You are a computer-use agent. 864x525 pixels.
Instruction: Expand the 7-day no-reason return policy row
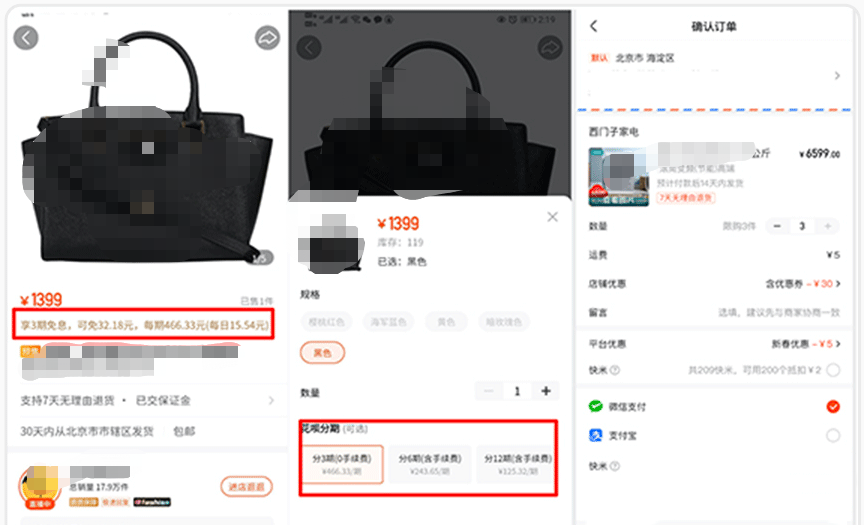tap(146, 400)
